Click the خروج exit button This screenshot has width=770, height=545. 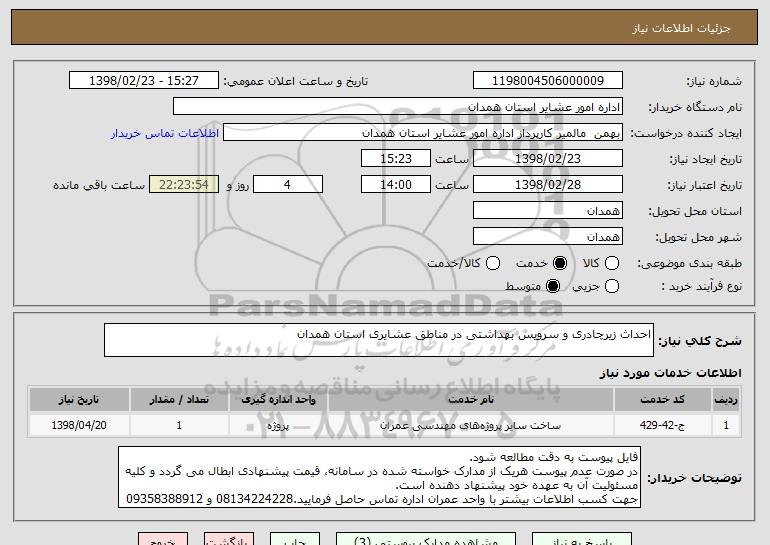(163, 539)
